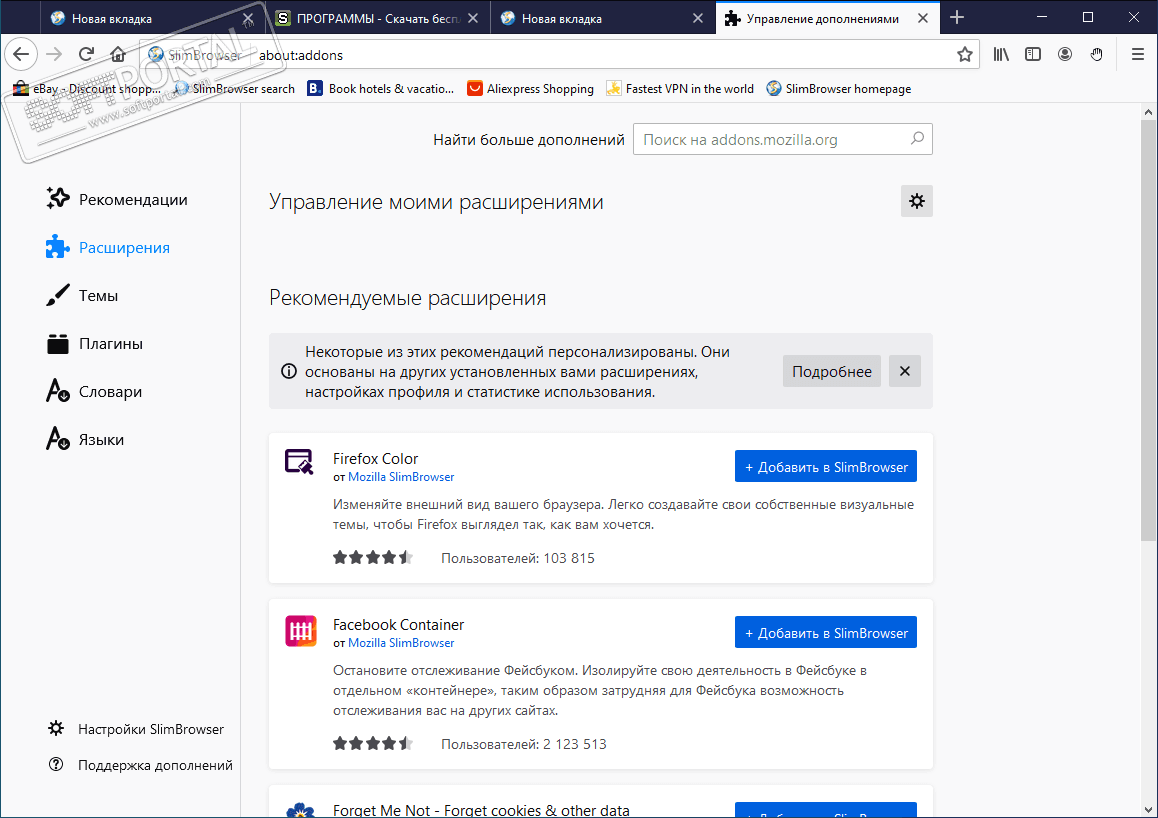
Task: Open the hamburger application menu
Action: tap(1137, 54)
